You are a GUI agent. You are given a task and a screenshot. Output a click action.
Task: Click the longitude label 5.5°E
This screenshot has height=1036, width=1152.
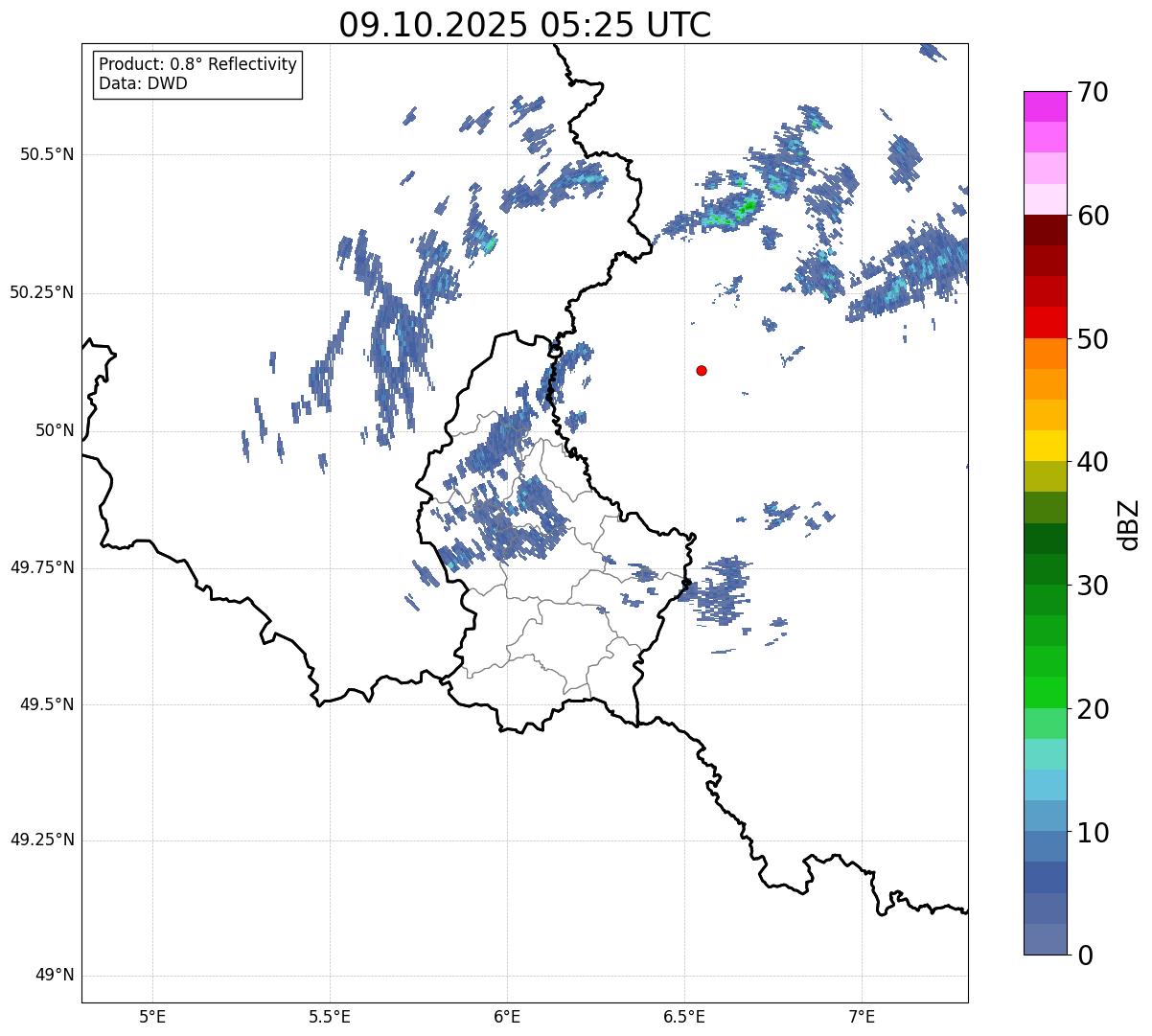[x=330, y=1016]
